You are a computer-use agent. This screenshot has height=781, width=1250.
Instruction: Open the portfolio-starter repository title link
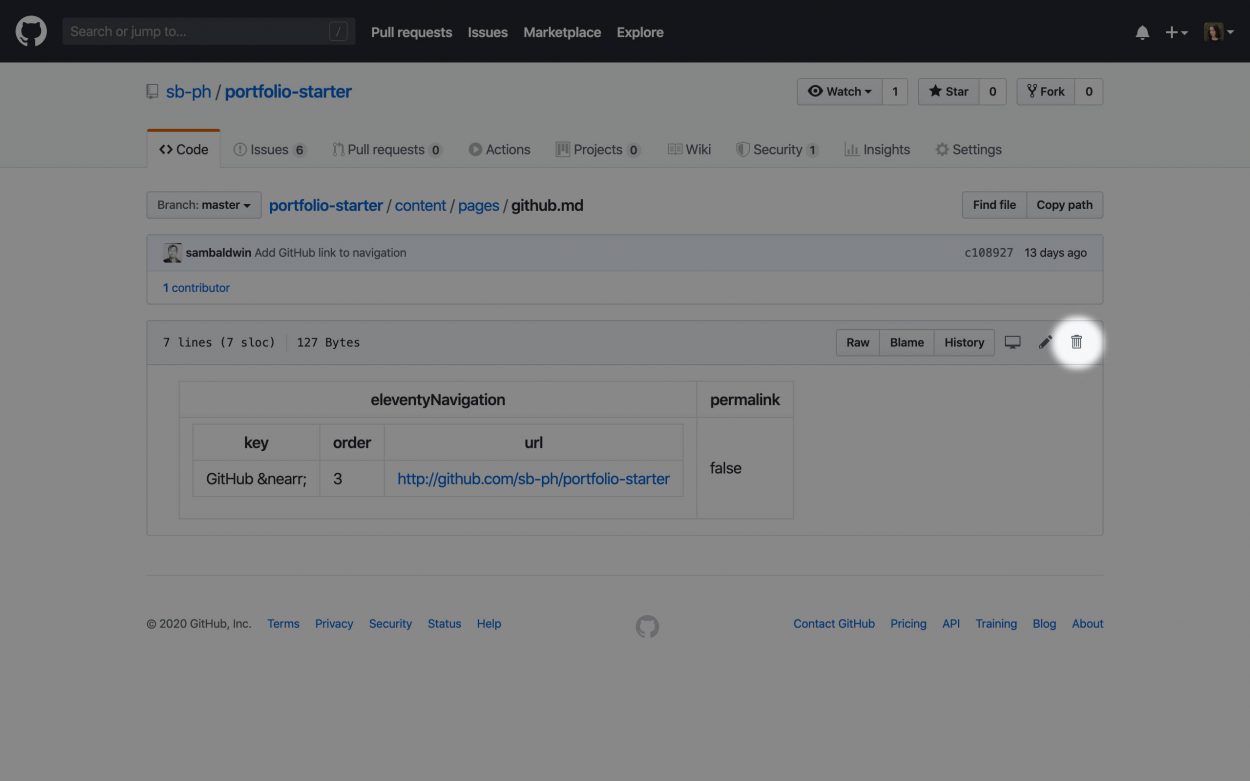[288, 91]
